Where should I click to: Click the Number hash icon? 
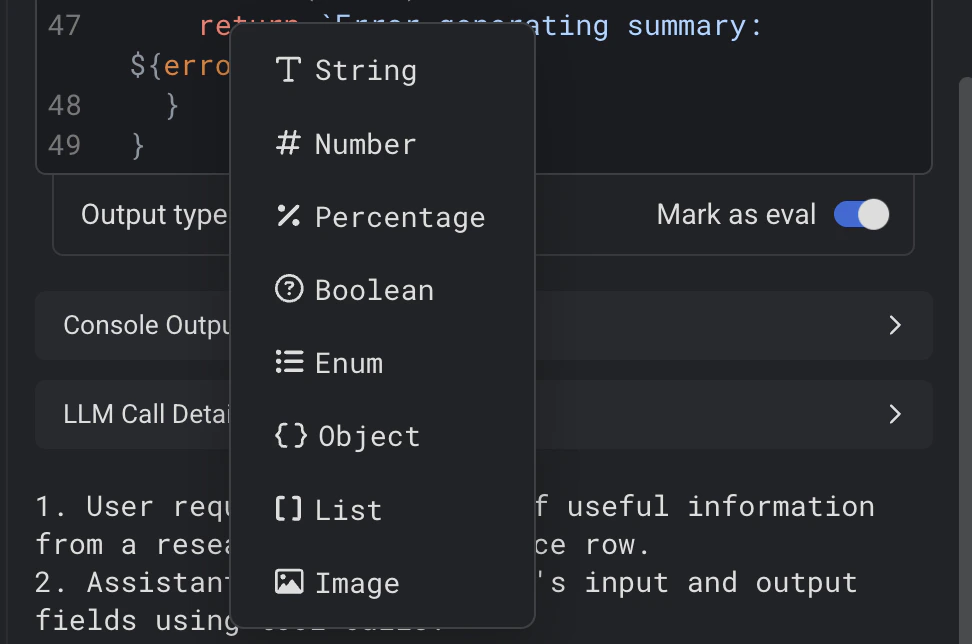point(288,143)
